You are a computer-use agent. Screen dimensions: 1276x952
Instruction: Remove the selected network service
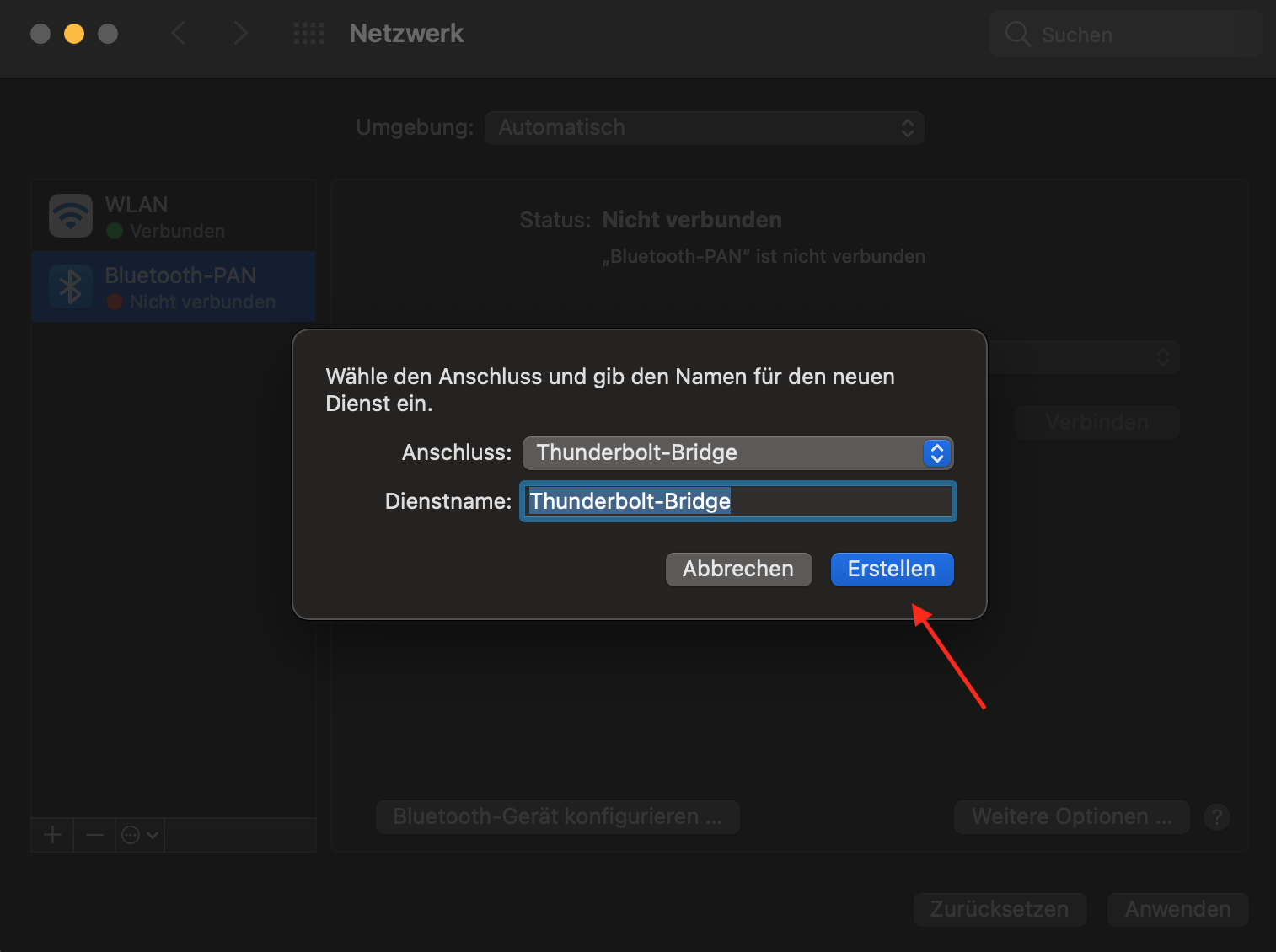pos(94,835)
